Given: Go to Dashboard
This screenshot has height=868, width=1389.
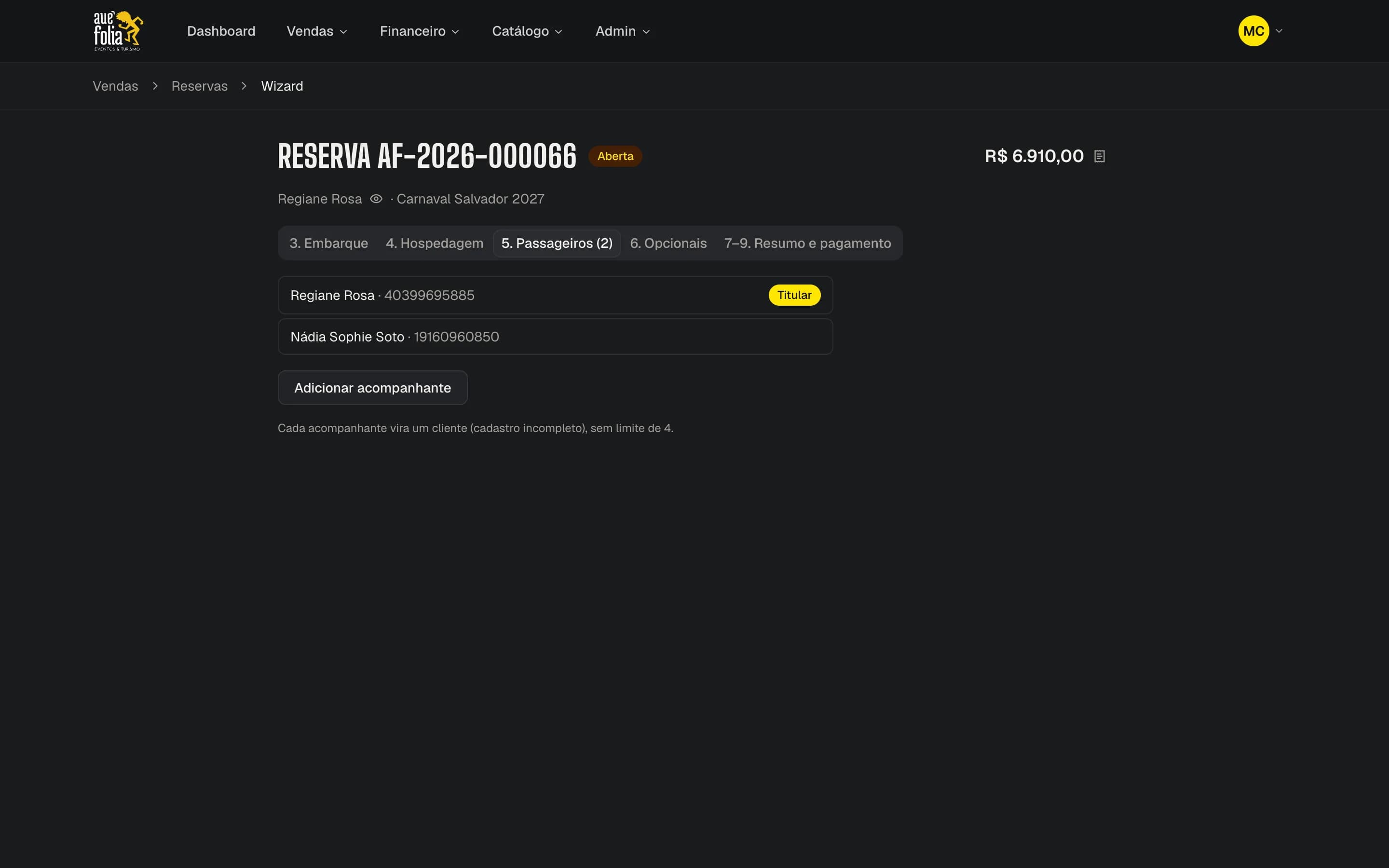Looking at the screenshot, I should (x=221, y=31).
